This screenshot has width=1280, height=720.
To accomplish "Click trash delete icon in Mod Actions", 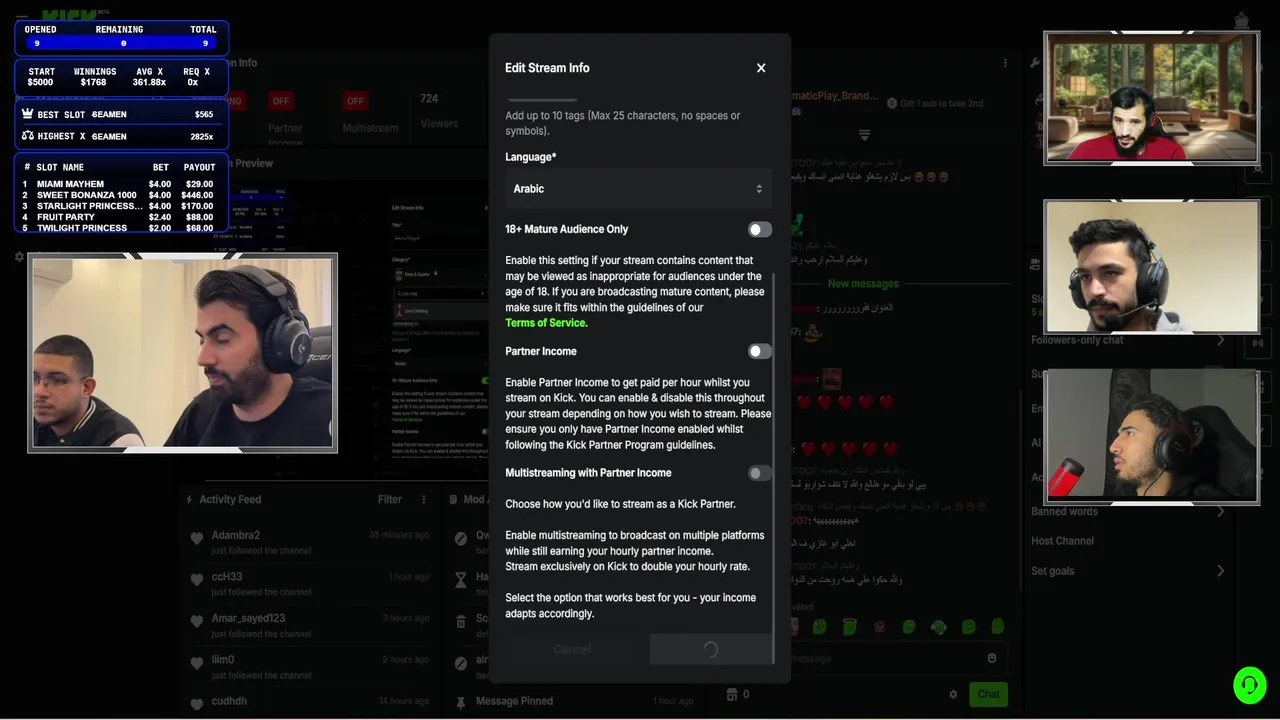I will point(461,621).
